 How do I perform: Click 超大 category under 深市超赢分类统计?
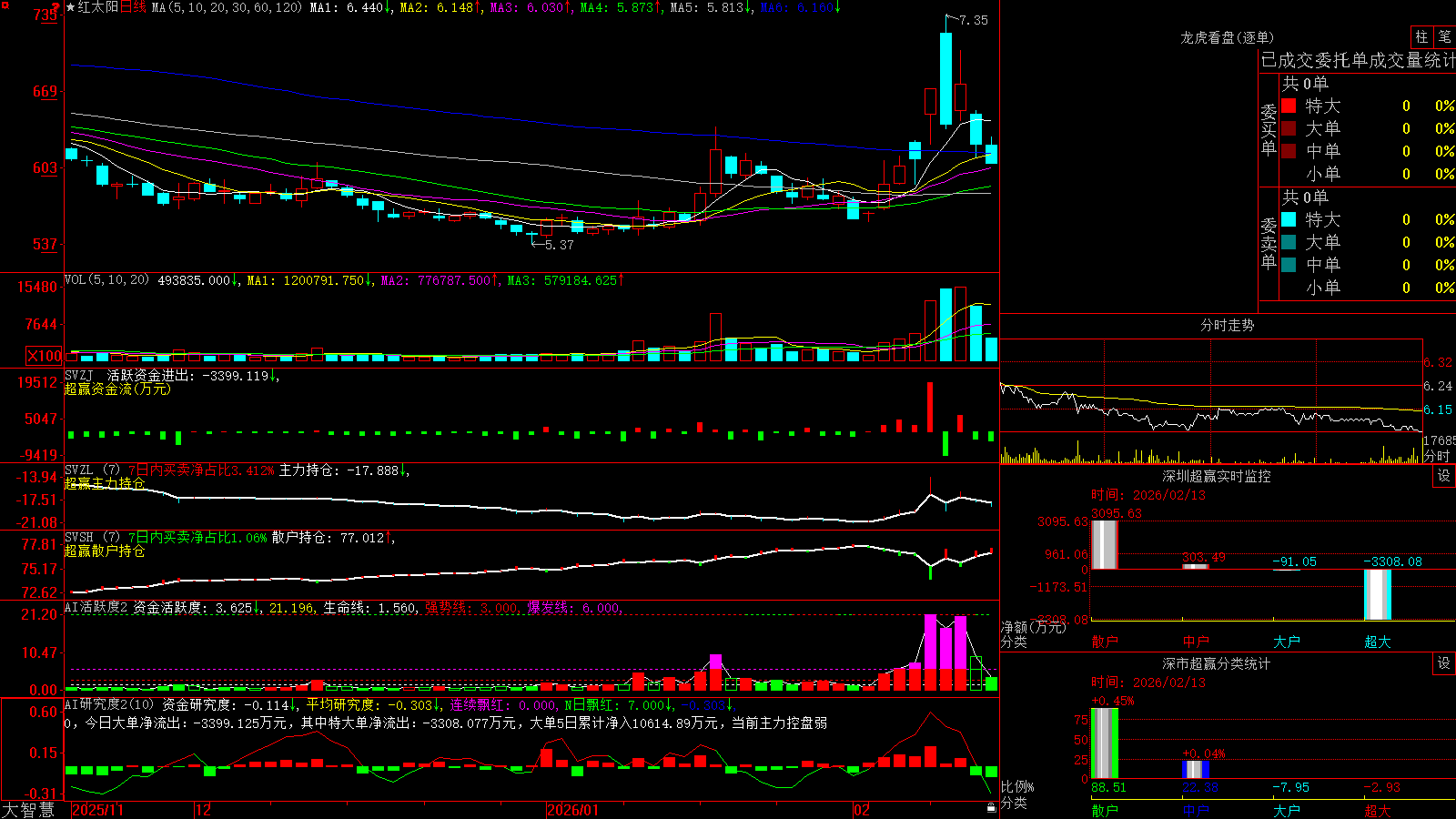(1378, 811)
